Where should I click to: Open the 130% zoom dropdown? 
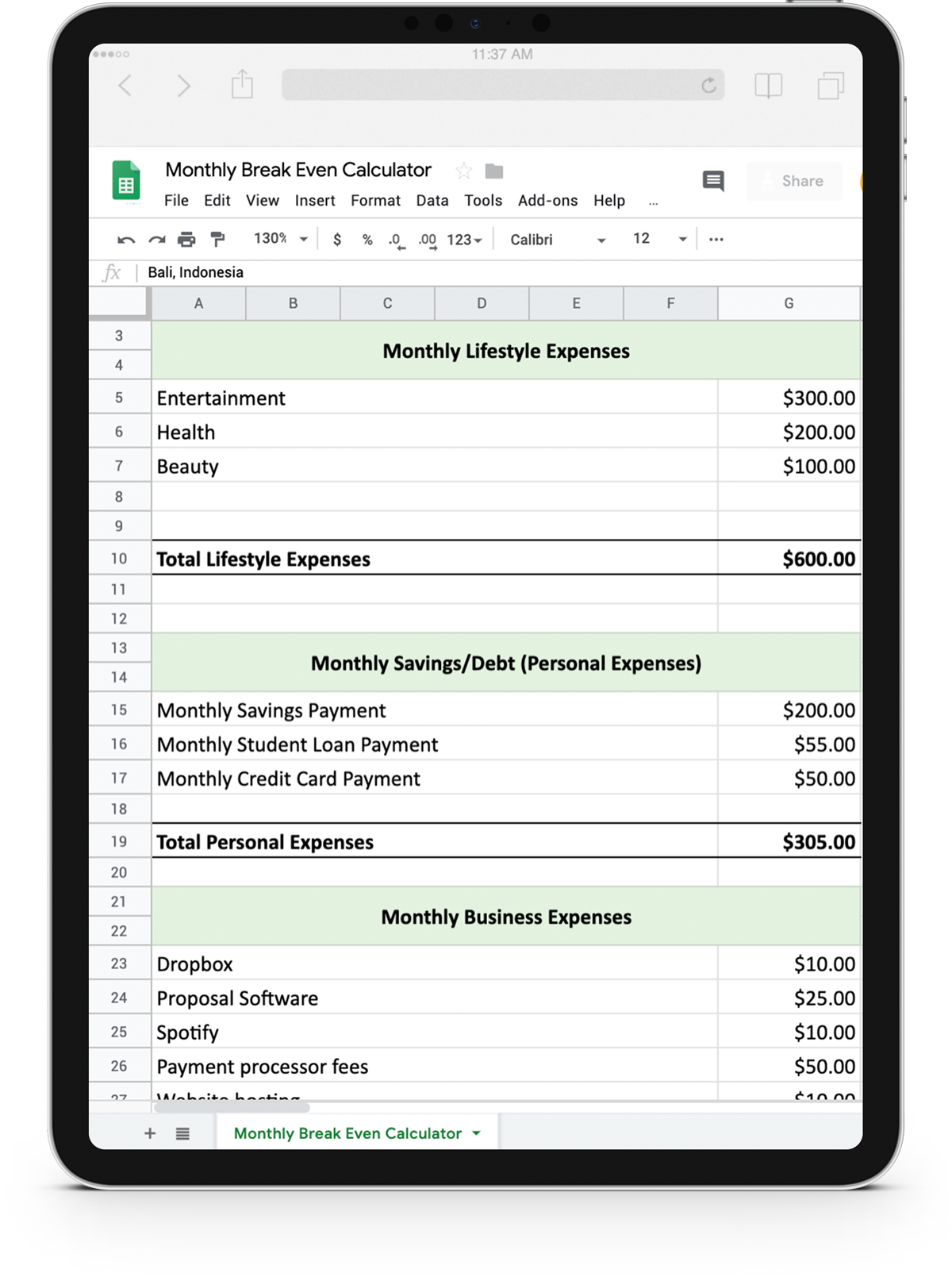(280, 239)
